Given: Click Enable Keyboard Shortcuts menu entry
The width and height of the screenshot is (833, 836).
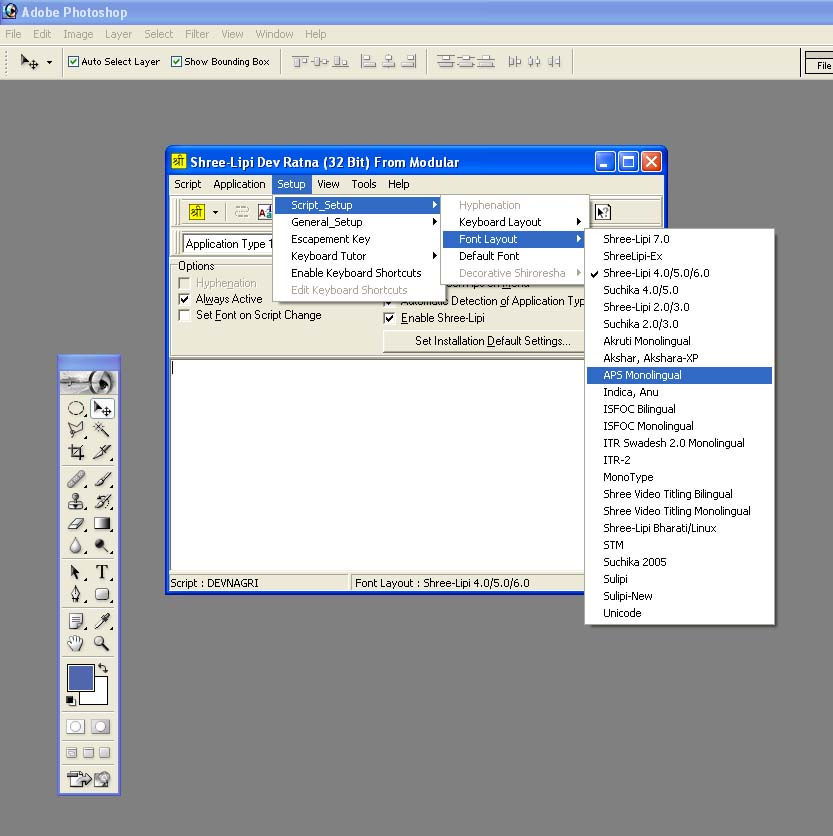Looking at the screenshot, I should [357, 274].
